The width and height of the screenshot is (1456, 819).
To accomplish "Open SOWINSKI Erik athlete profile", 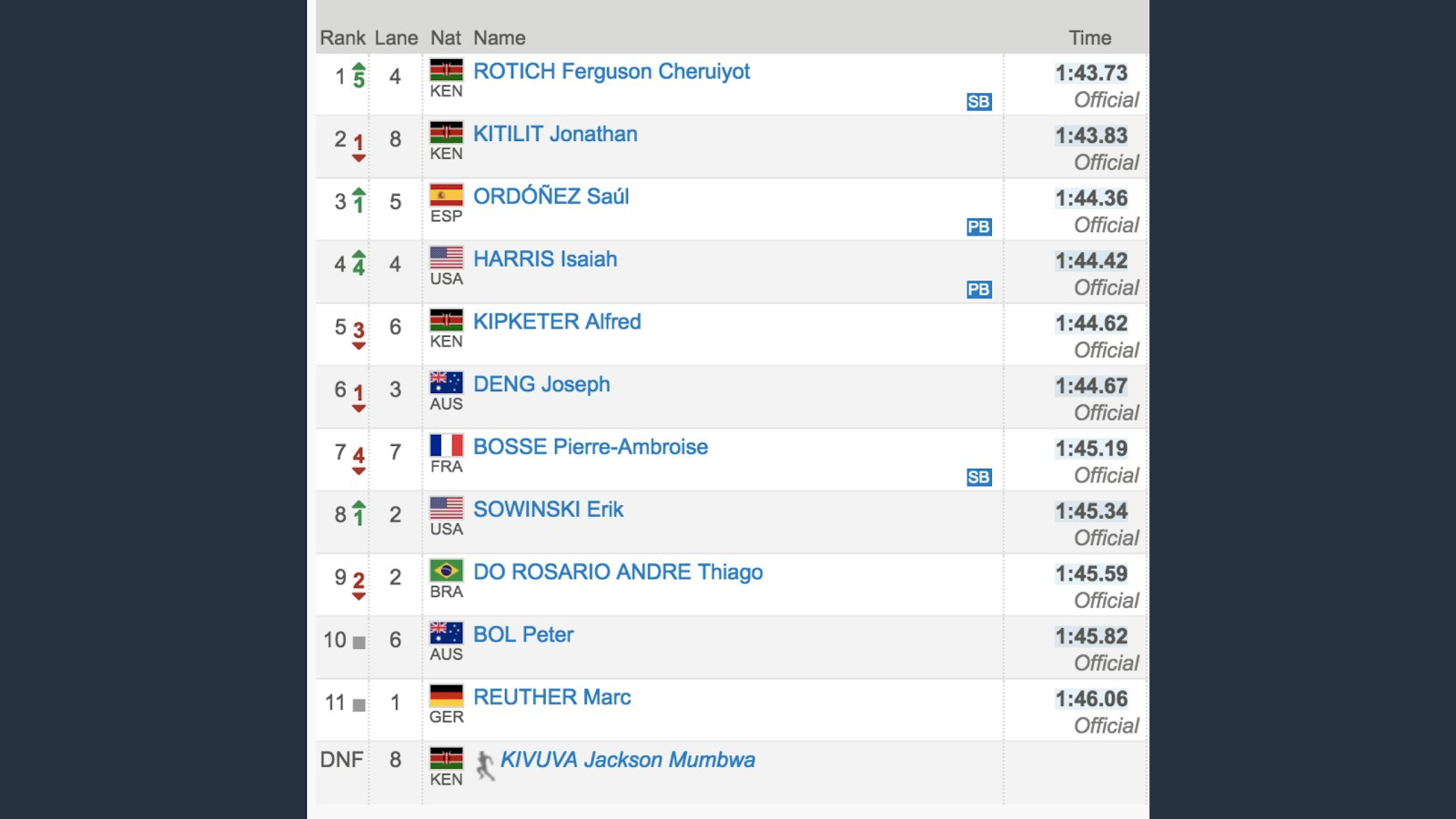I will point(548,510).
